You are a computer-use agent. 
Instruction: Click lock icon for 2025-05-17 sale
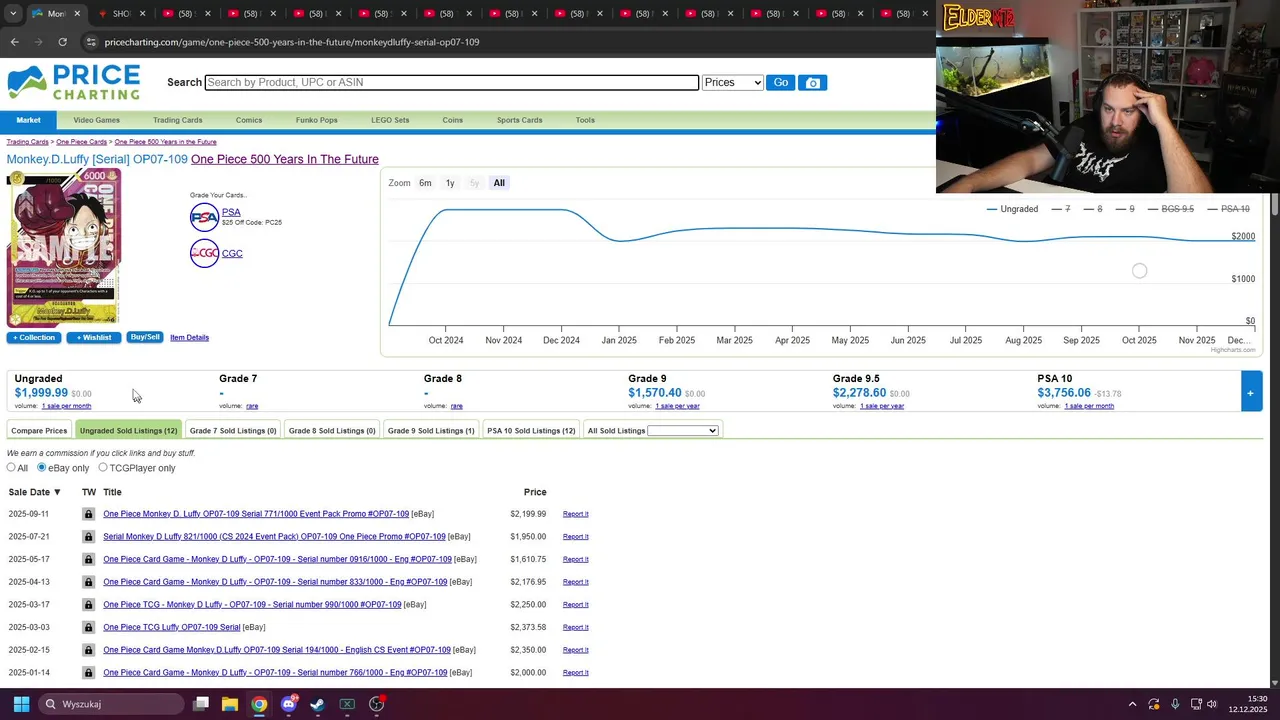(88, 559)
